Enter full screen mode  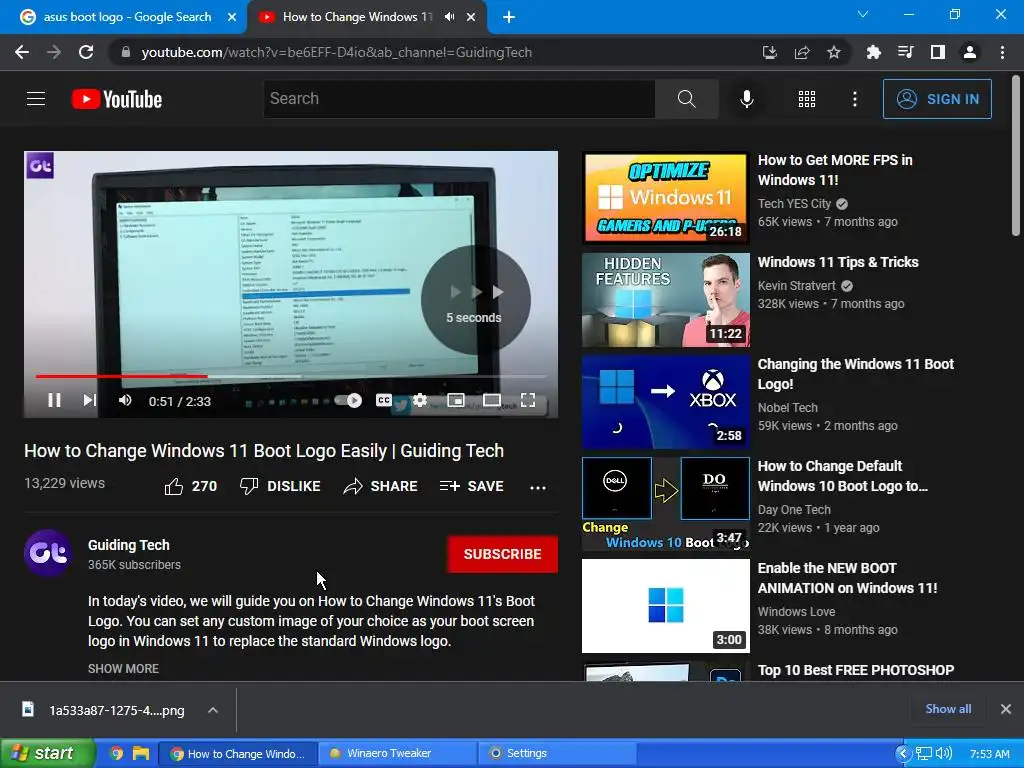528,400
